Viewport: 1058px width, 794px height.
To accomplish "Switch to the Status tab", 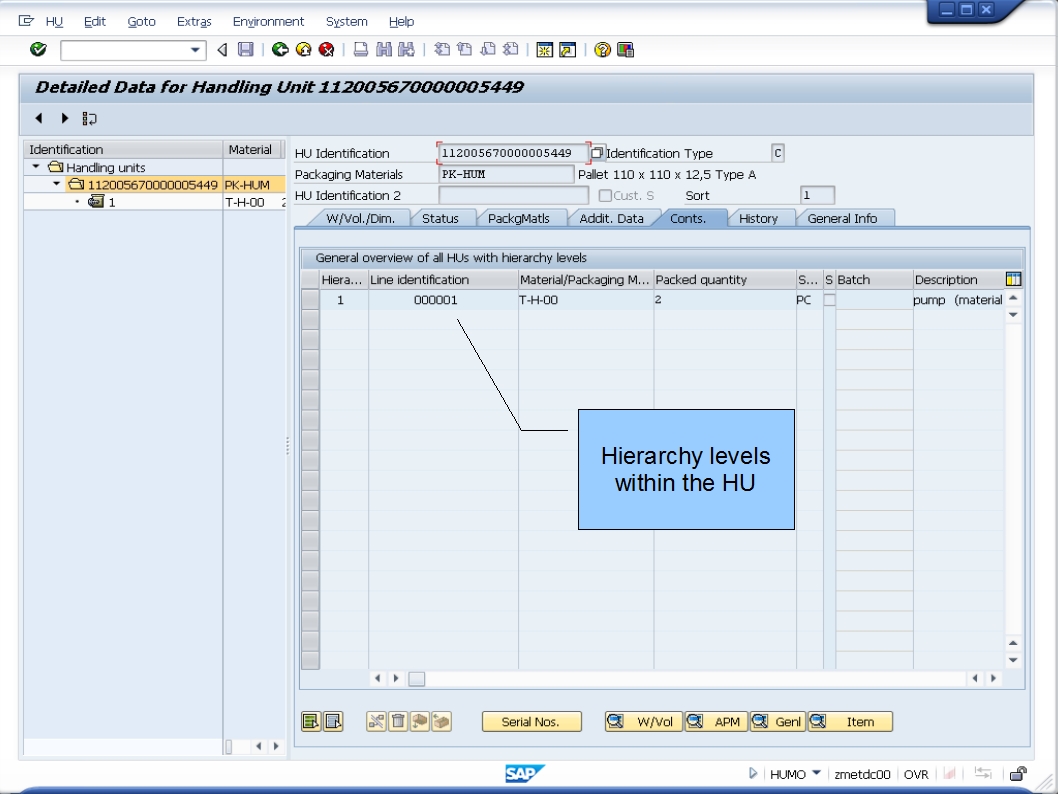I will (x=441, y=217).
